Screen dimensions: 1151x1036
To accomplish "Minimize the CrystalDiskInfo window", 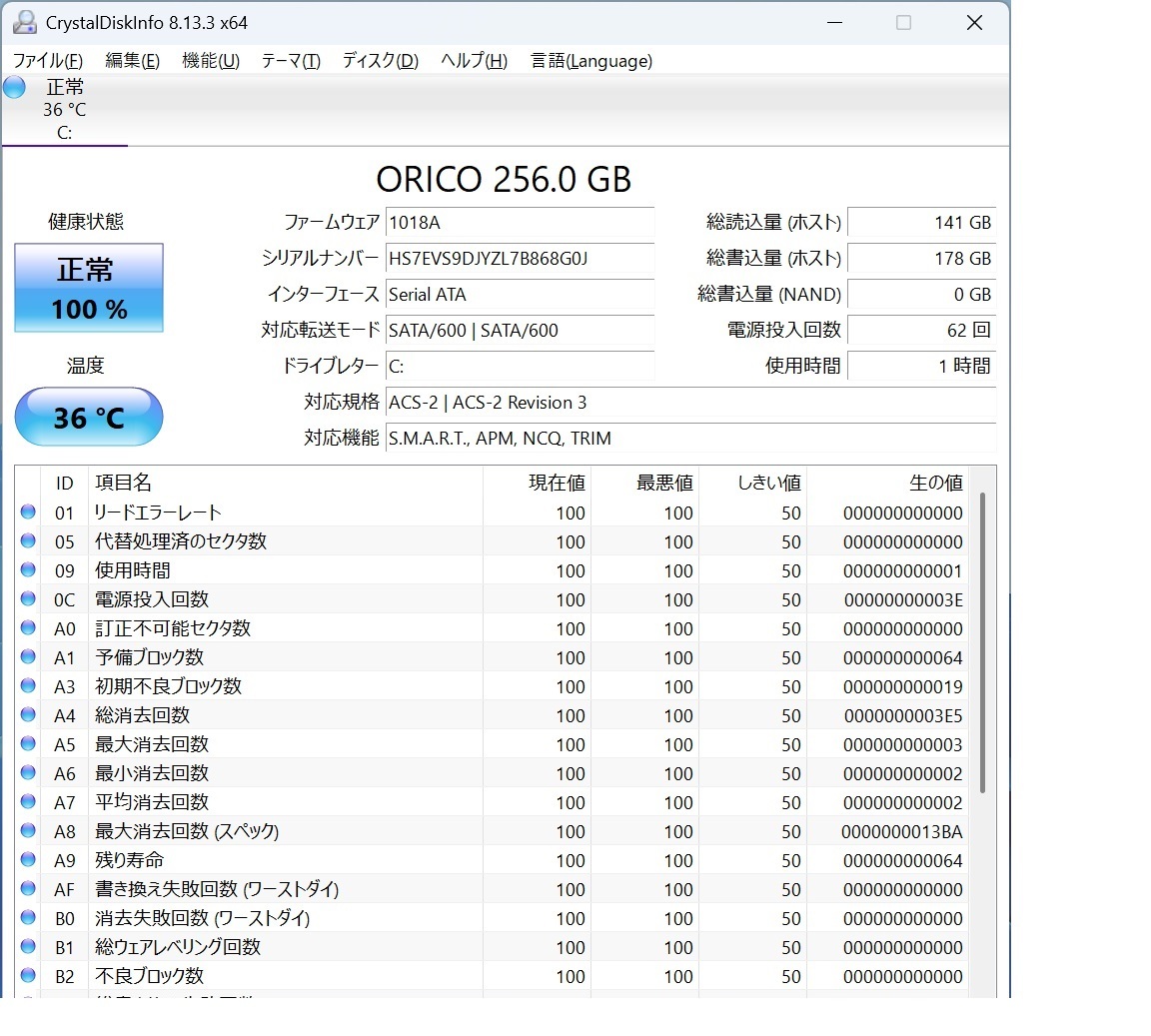I will coord(834,23).
